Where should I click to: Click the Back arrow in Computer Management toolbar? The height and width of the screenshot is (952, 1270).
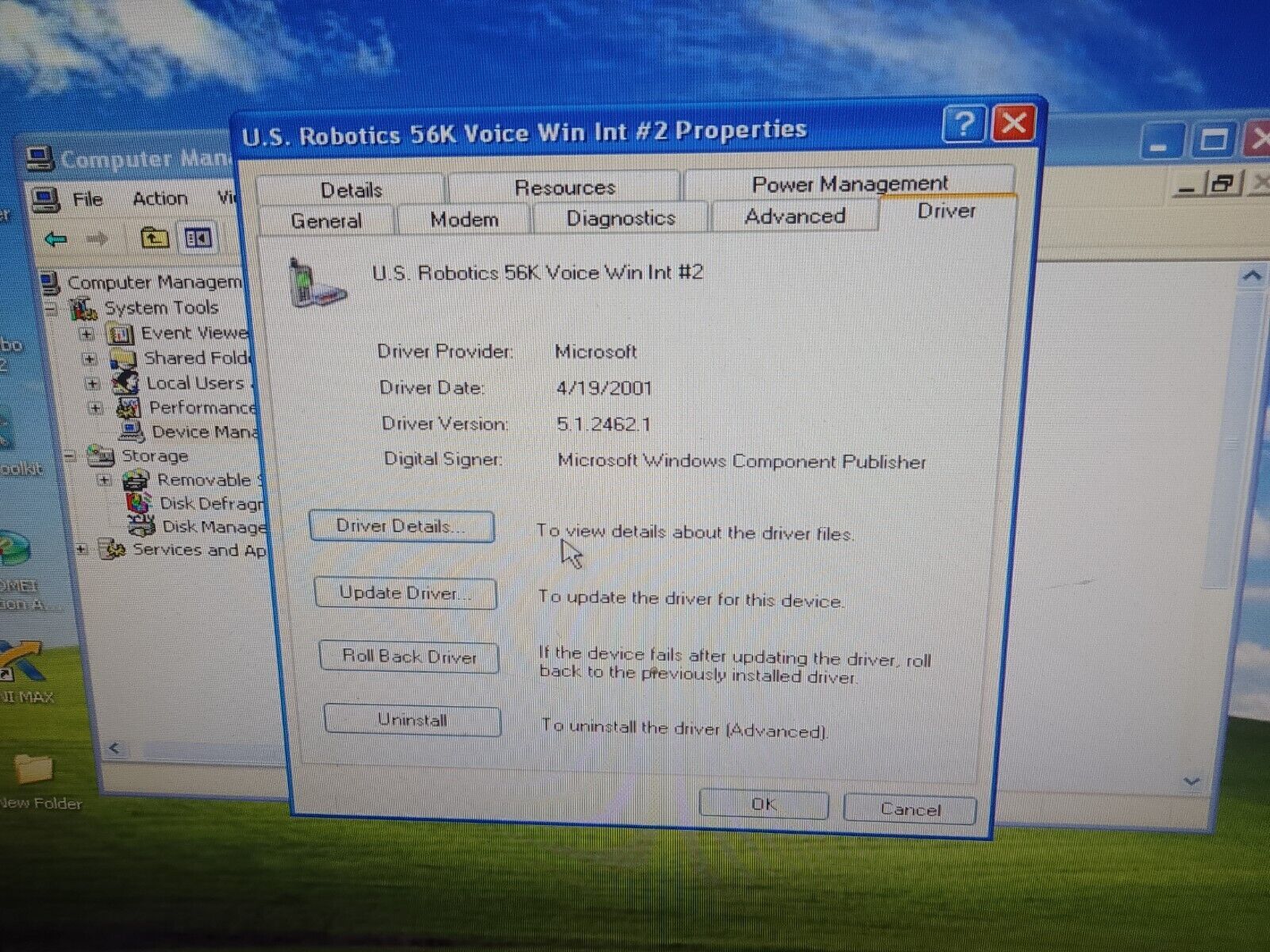pyautogui.click(x=55, y=238)
